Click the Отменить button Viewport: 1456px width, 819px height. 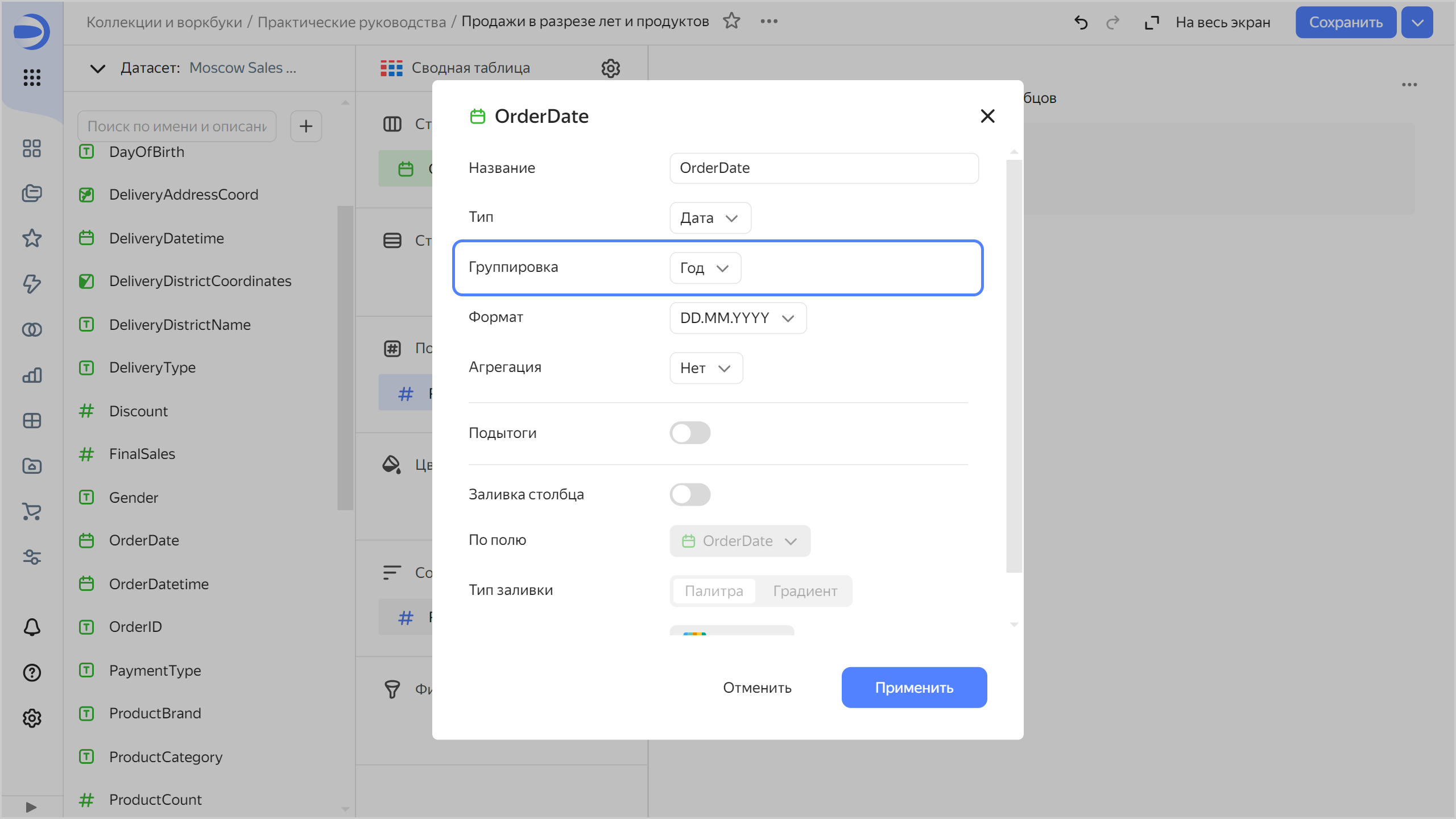pyautogui.click(x=757, y=688)
